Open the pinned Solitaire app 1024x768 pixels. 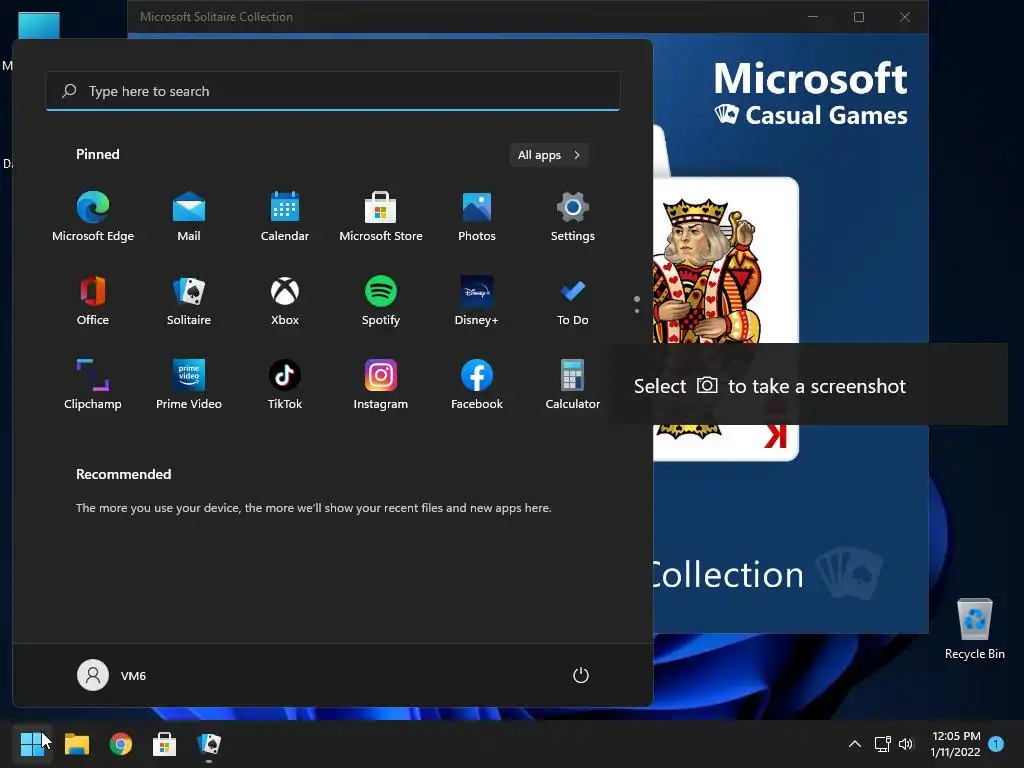pyautogui.click(x=189, y=300)
